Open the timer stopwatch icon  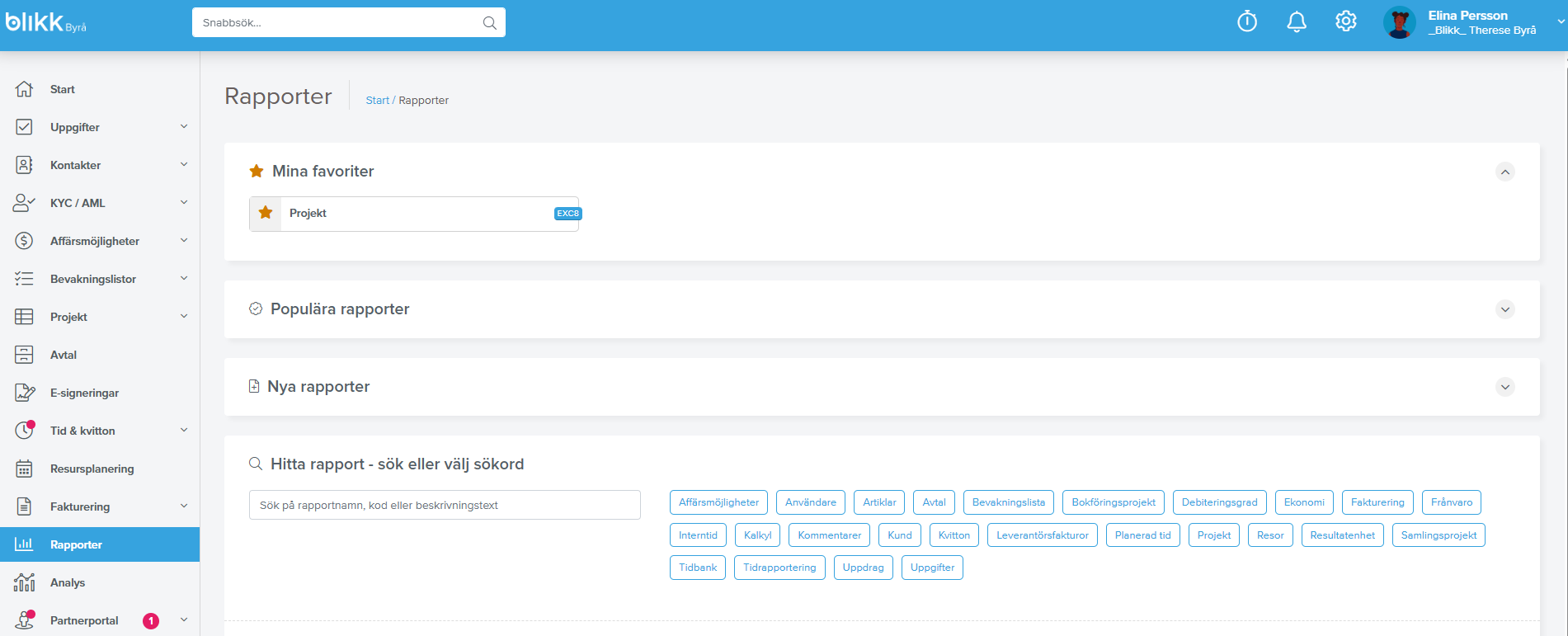1247,21
